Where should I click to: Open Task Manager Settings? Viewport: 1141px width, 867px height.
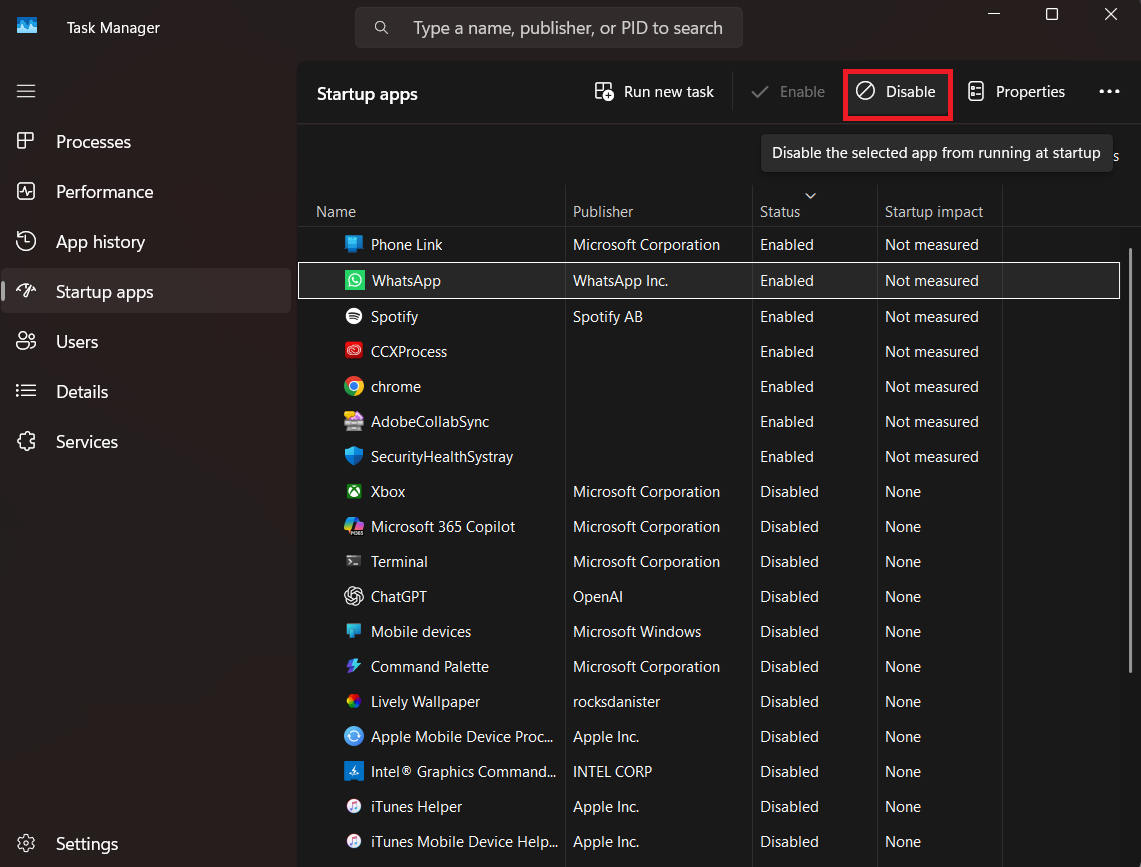pos(146,843)
